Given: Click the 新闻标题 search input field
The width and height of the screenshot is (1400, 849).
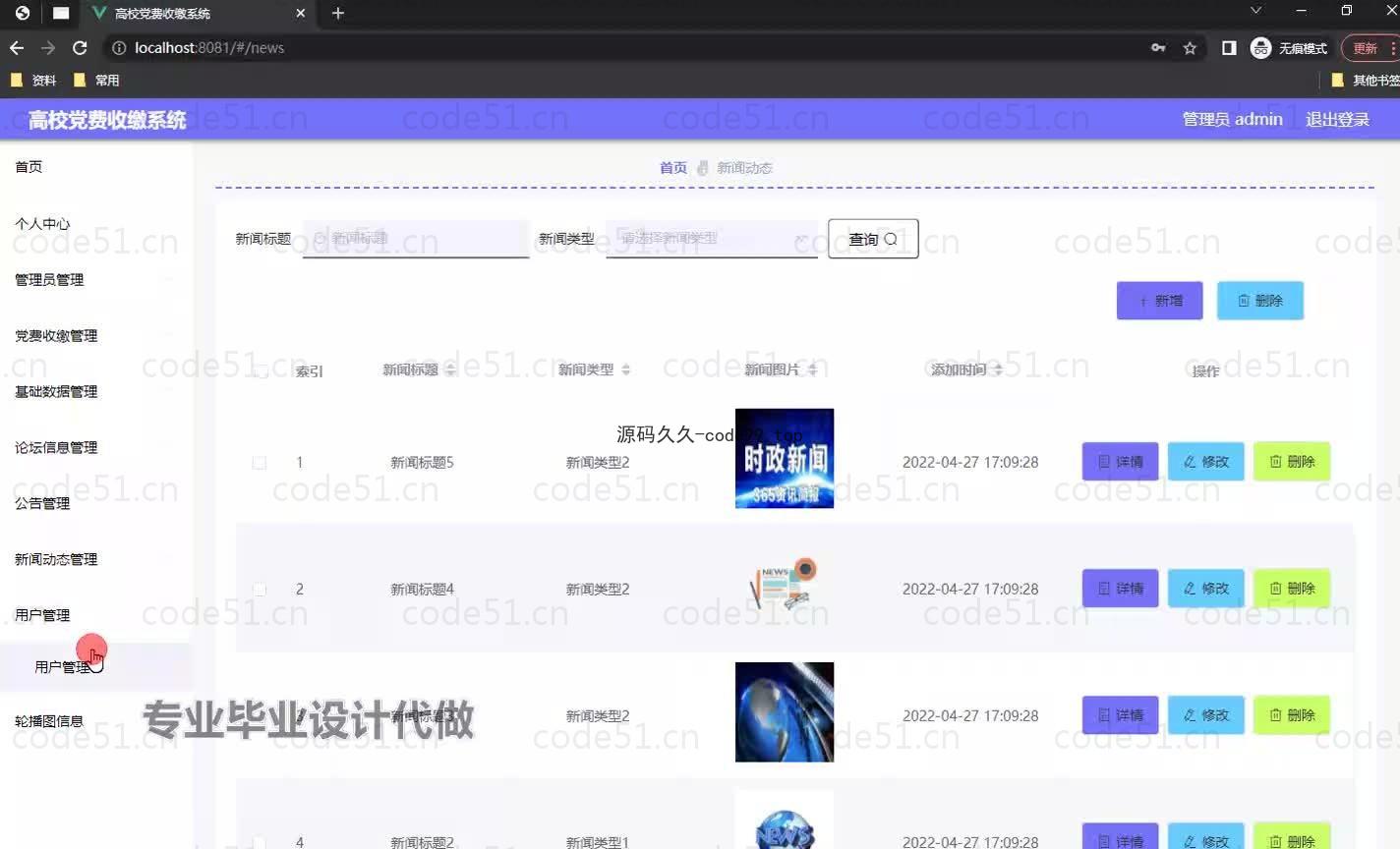Looking at the screenshot, I should [416, 239].
